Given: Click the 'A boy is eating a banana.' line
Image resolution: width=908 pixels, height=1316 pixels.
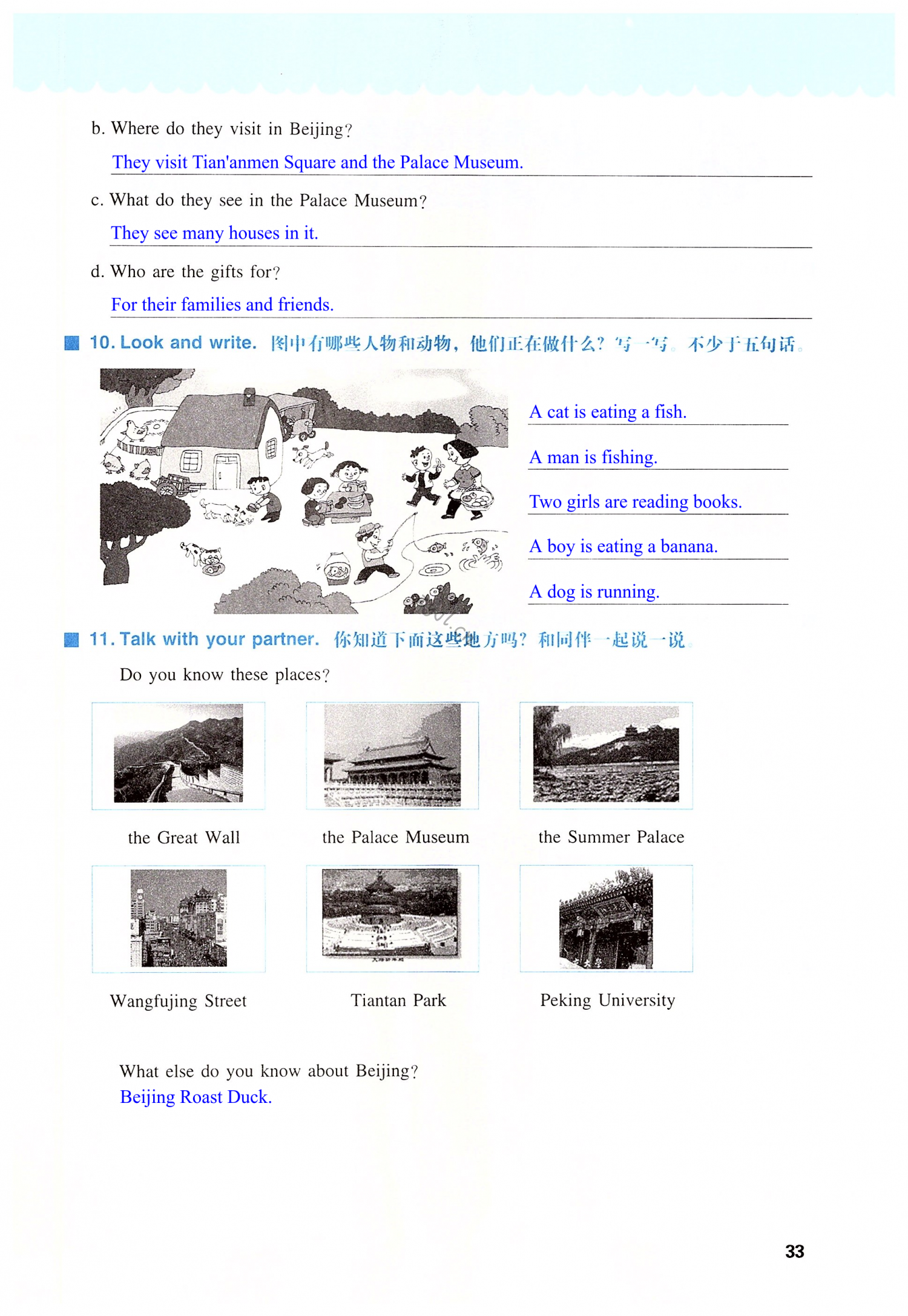Looking at the screenshot, I should (x=623, y=547).
